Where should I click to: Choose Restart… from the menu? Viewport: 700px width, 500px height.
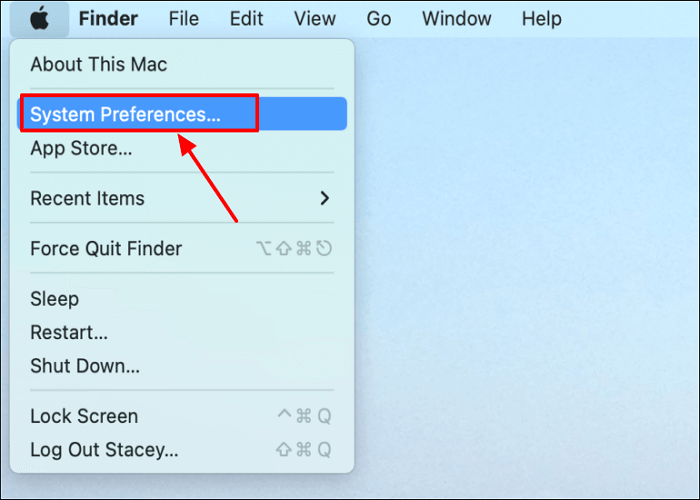(69, 332)
